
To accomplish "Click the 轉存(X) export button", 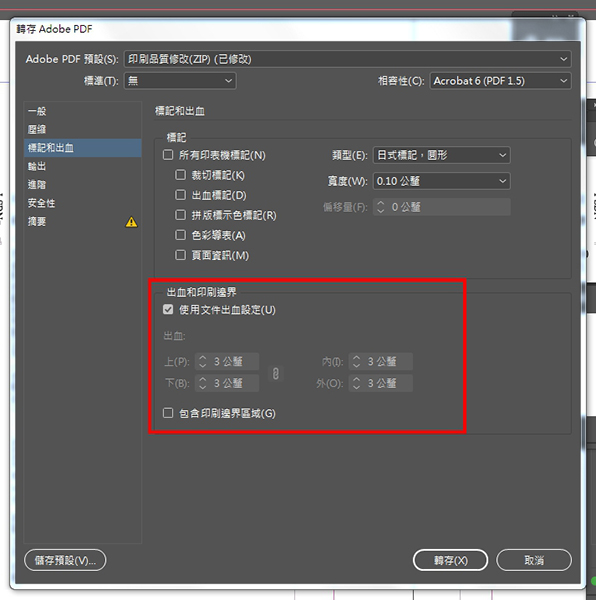I will coord(450,560).
